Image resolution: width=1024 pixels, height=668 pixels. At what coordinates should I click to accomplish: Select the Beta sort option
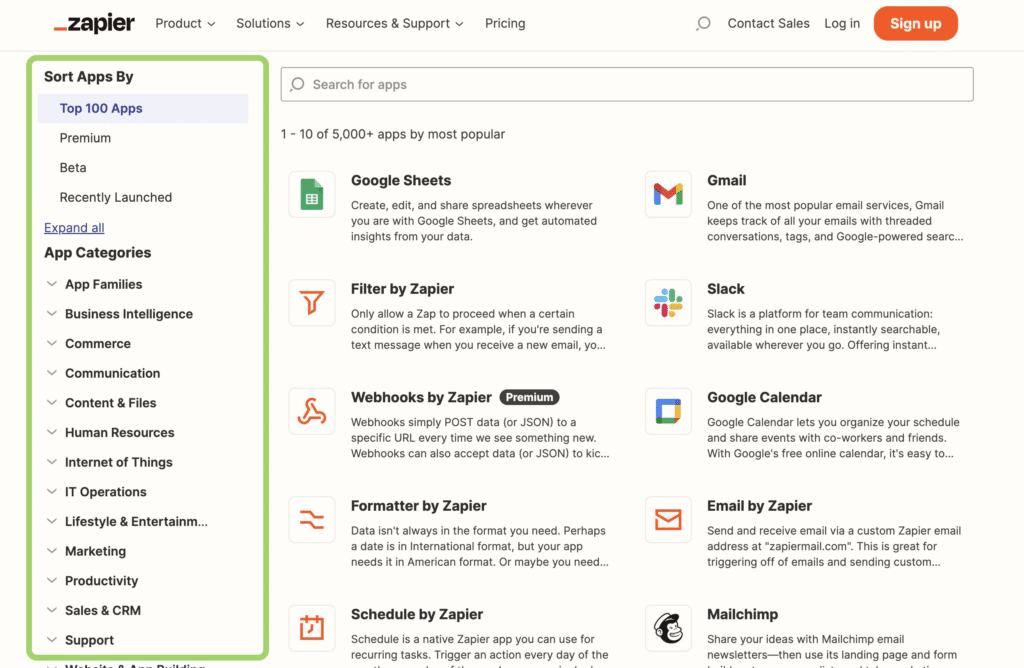73,168
